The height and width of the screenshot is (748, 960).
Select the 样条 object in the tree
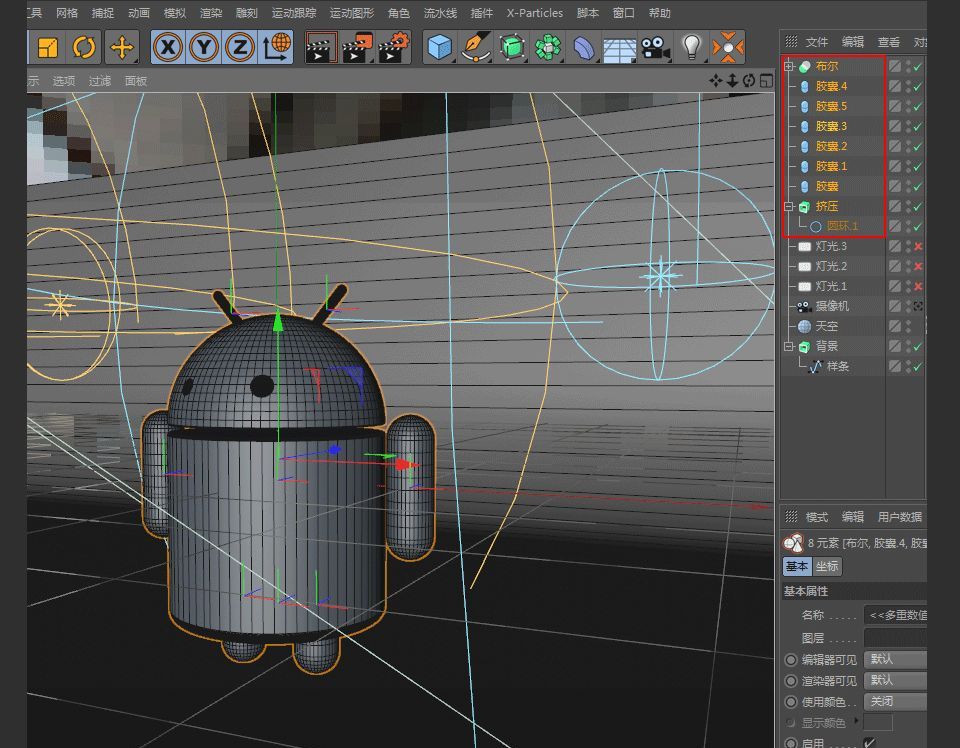click(x=838, y=367)
